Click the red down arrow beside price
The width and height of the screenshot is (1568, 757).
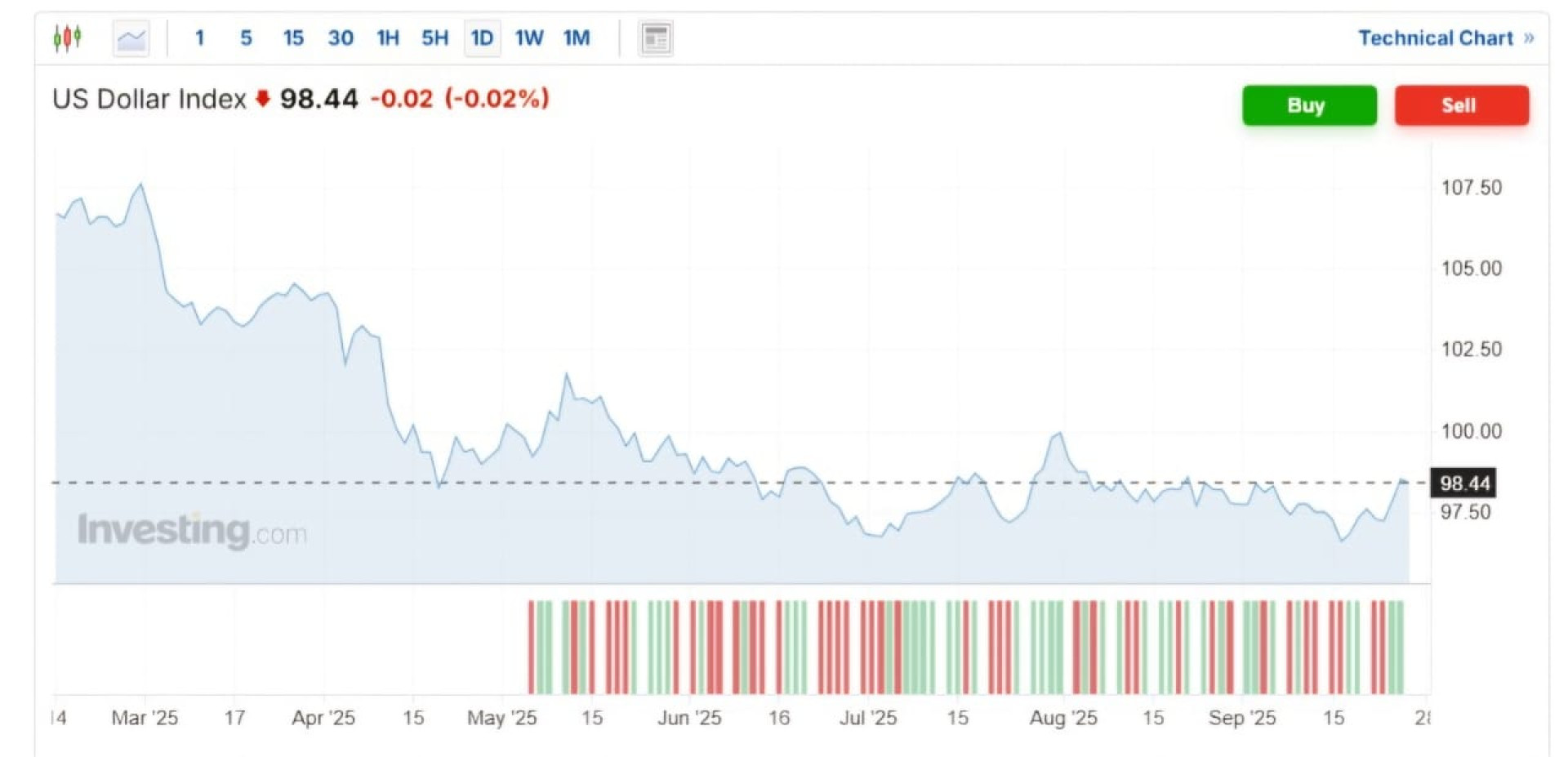coord(263,99)
